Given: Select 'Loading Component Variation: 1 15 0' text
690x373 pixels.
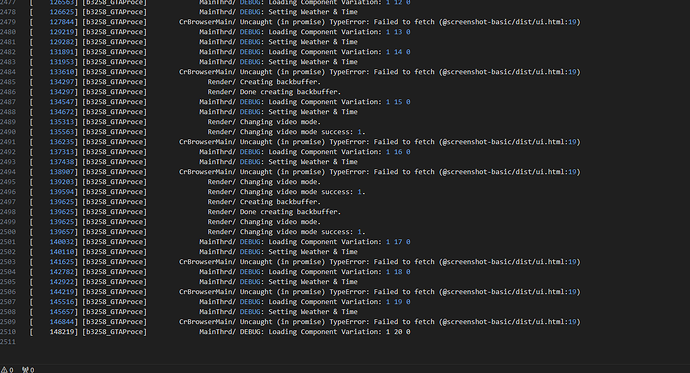Looking at the screenshot, I should tap(339, 102).
